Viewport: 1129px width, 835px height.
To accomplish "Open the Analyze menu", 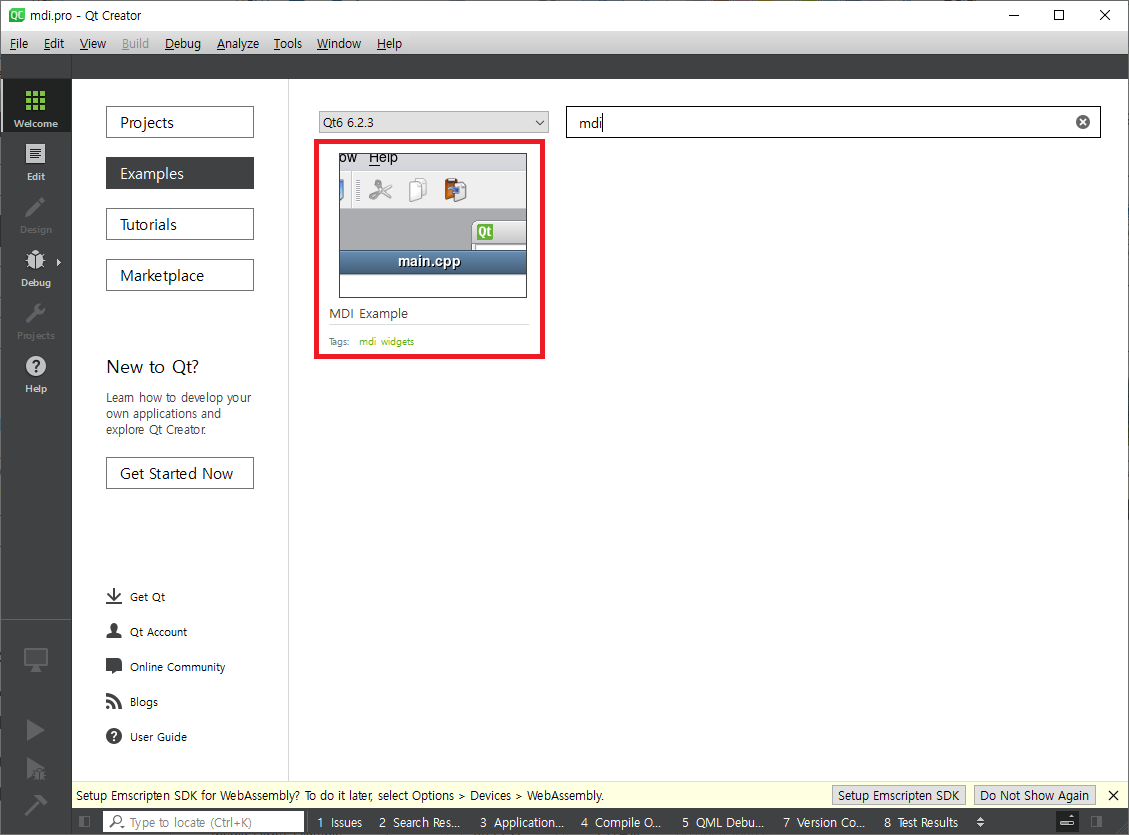I will 238,44.
